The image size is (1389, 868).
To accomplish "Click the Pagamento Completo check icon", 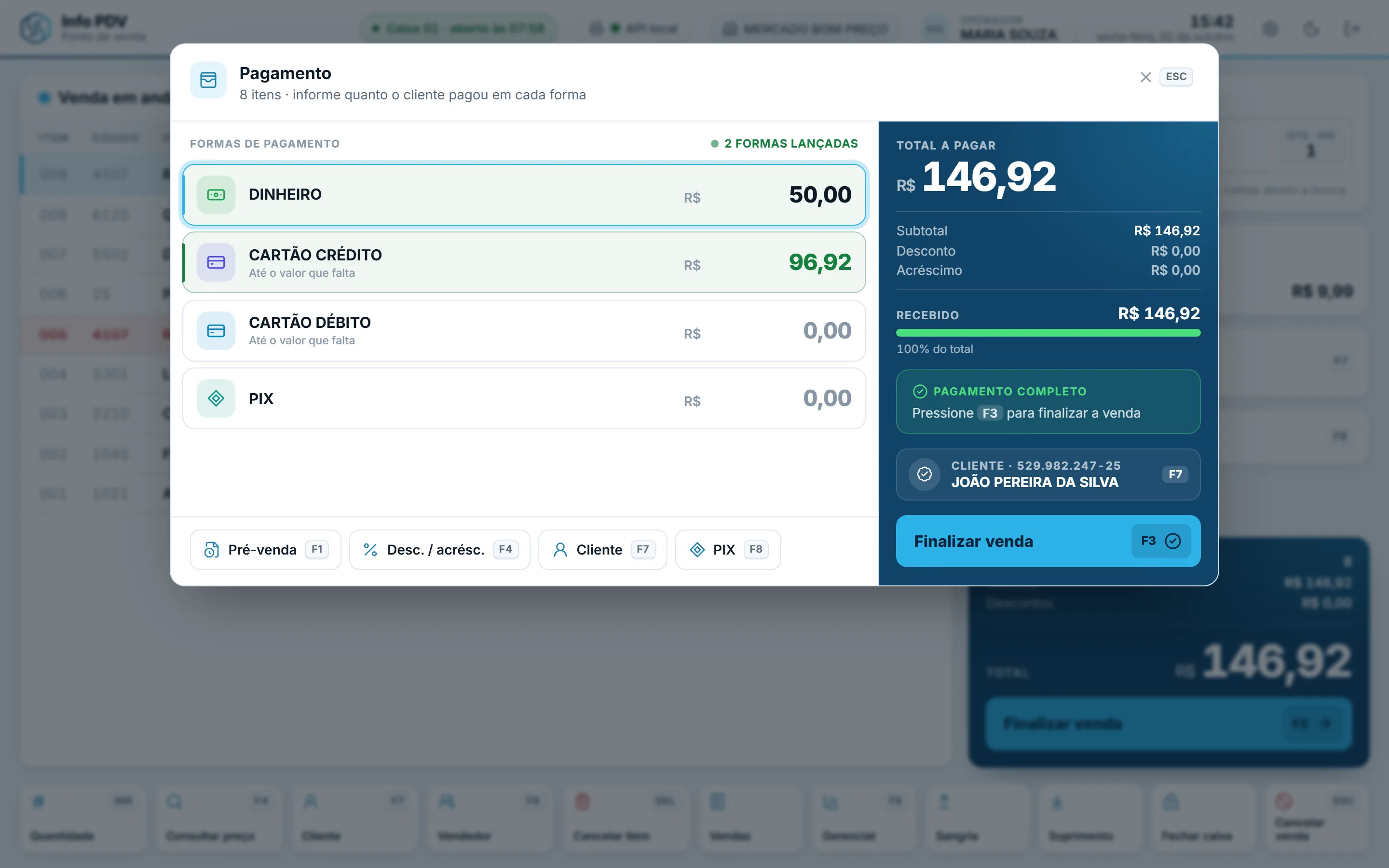I will tap(920, 392).
